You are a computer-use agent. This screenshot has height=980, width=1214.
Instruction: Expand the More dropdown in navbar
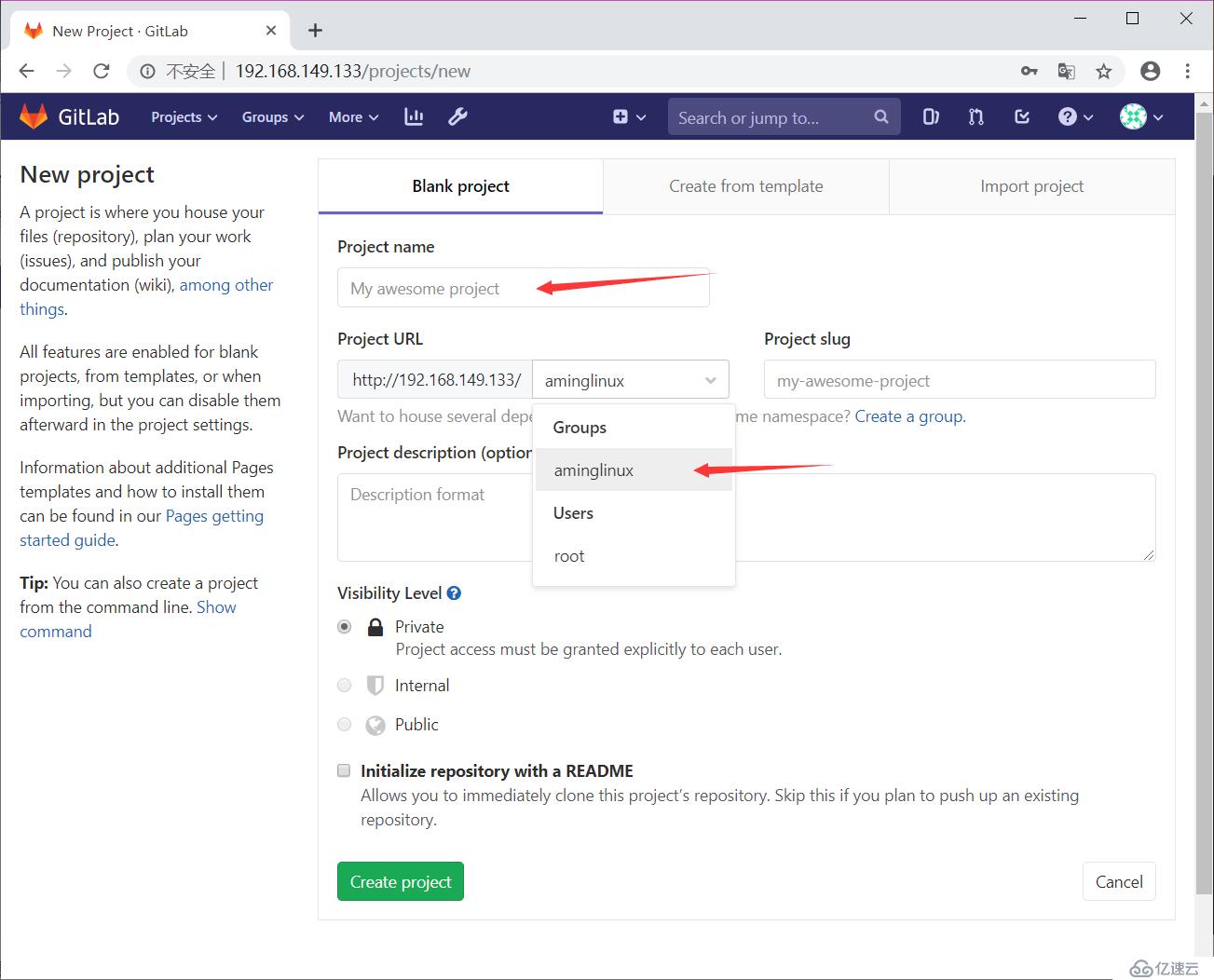pyautogui.click(x=353, y=116)
